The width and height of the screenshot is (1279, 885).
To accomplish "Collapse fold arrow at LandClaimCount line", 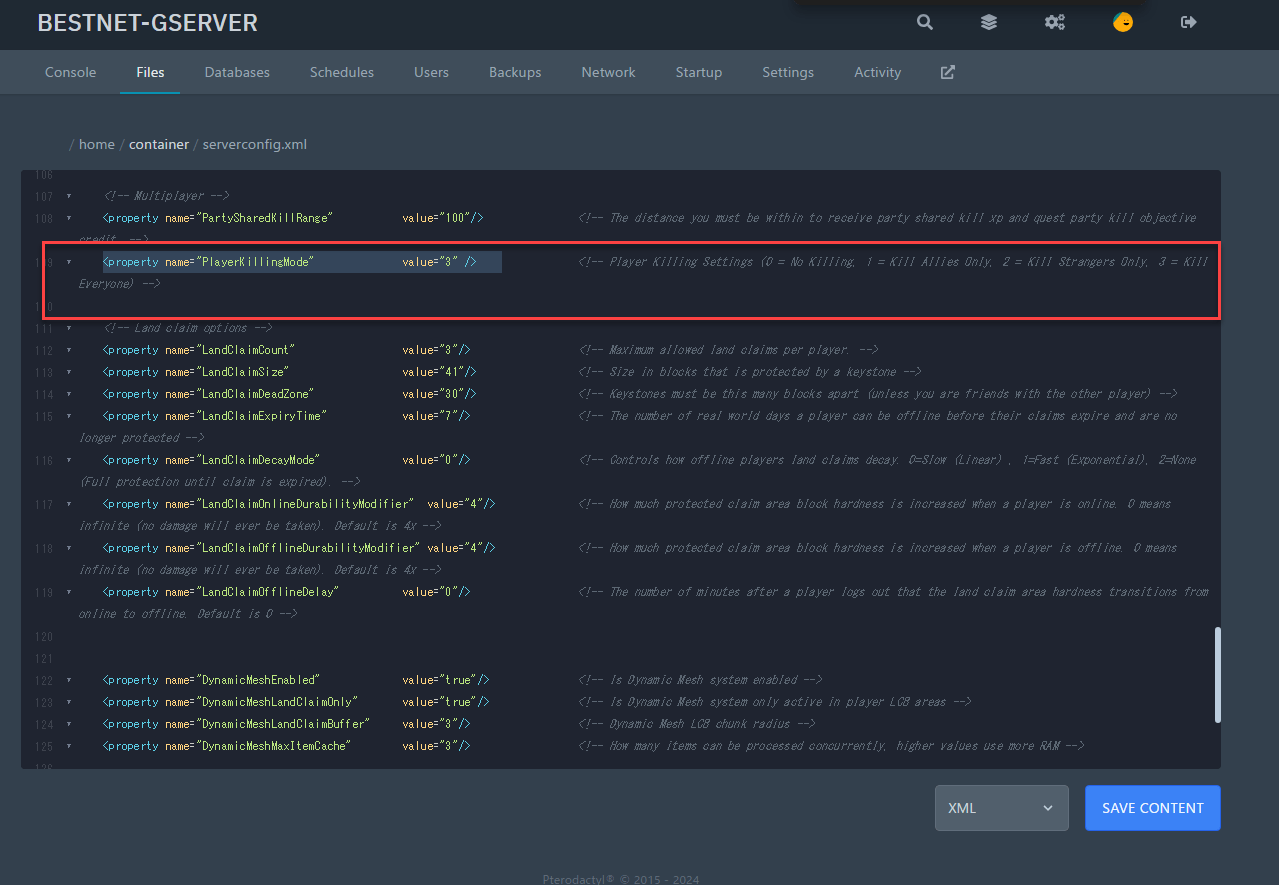I will [x=69, y=350].
